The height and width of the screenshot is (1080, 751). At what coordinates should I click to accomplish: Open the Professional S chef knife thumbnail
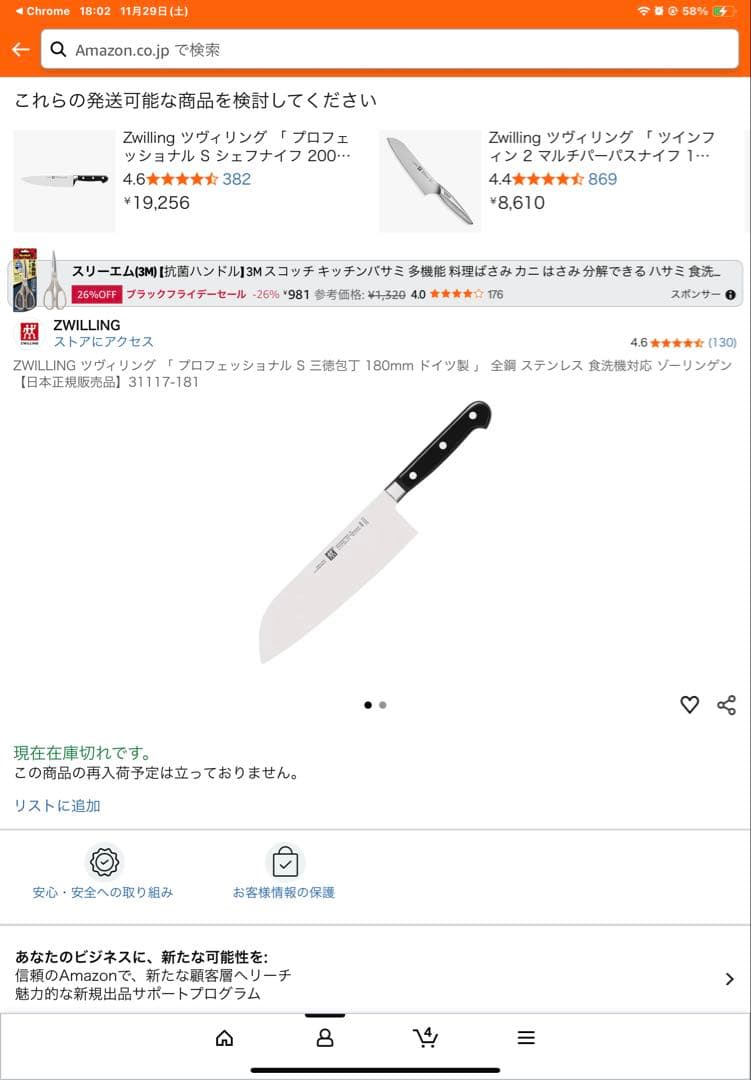(64, 180)
